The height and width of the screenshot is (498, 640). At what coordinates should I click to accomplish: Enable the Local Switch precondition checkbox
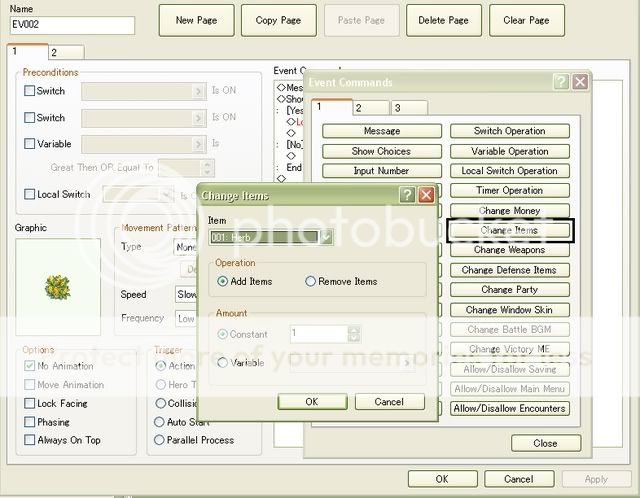tap(30, 194)
